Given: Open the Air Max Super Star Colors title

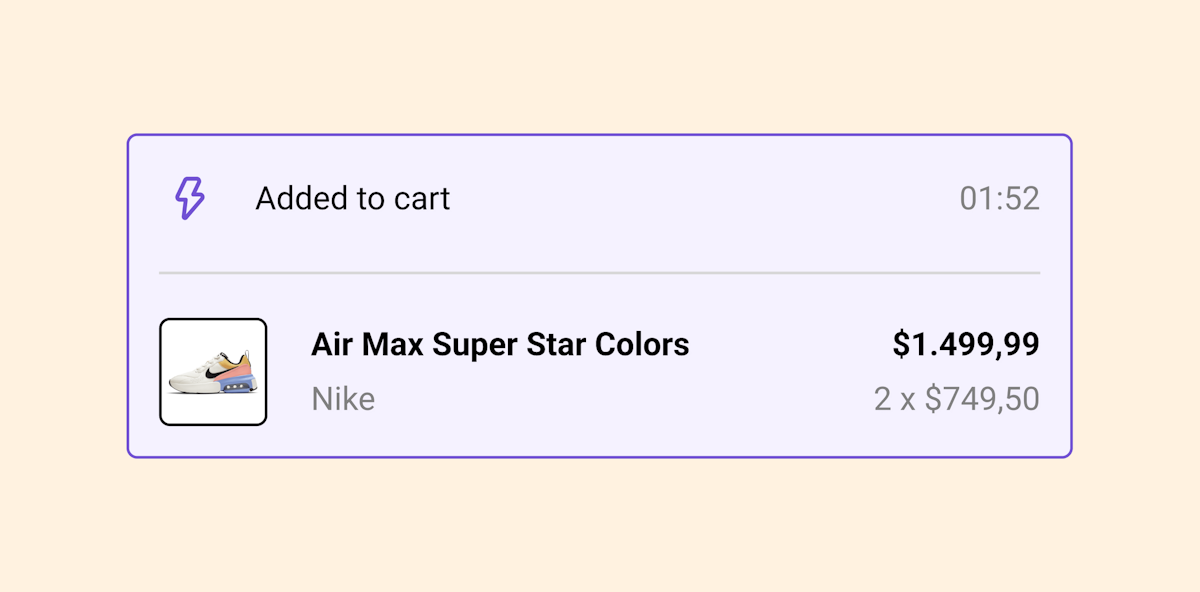Looking at the screenshot, I should pos(500,345).
